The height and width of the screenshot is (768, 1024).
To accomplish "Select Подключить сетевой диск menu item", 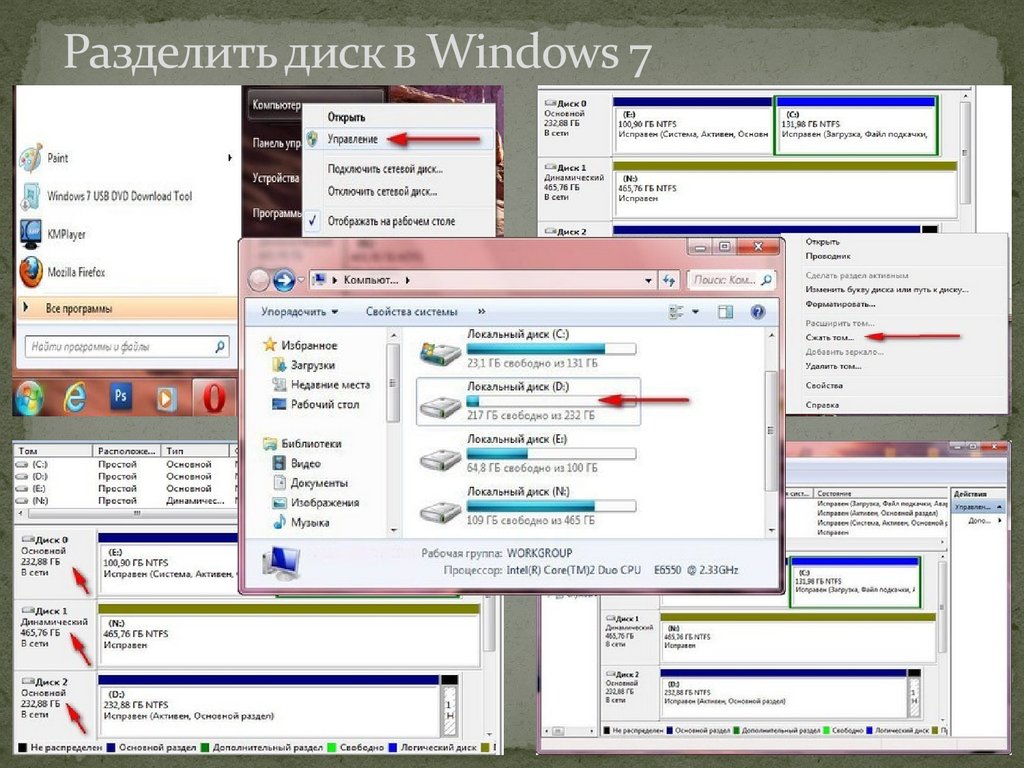I will point(385,168).
